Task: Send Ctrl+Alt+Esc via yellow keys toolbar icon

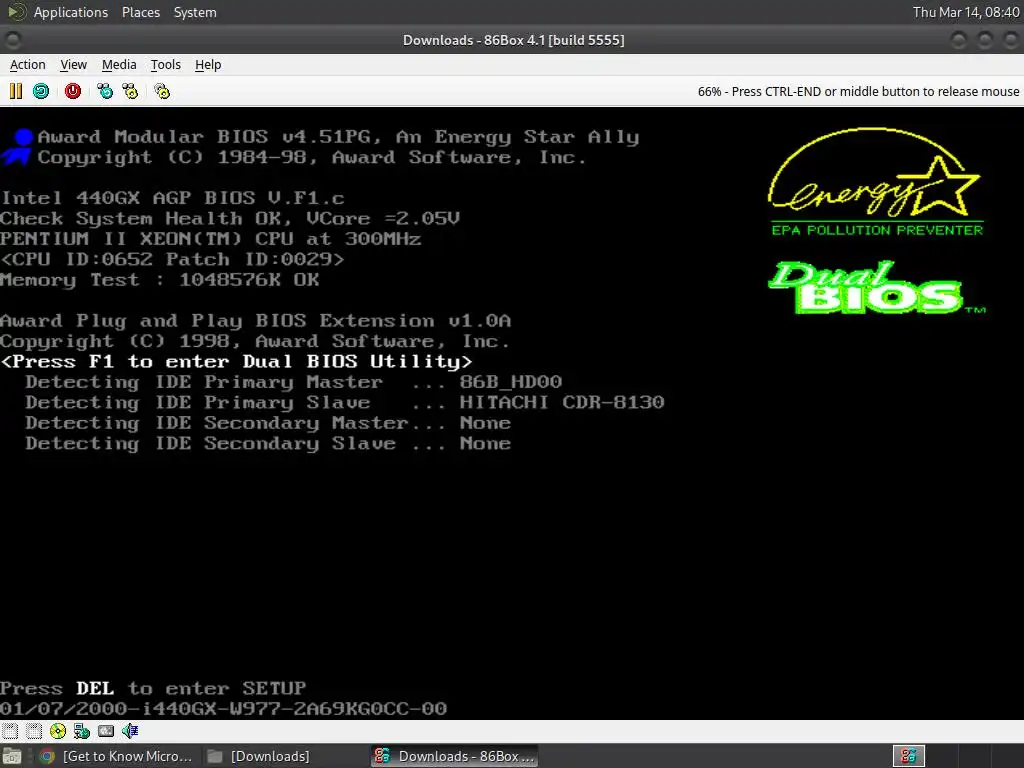Action: [x=131, y=91]
